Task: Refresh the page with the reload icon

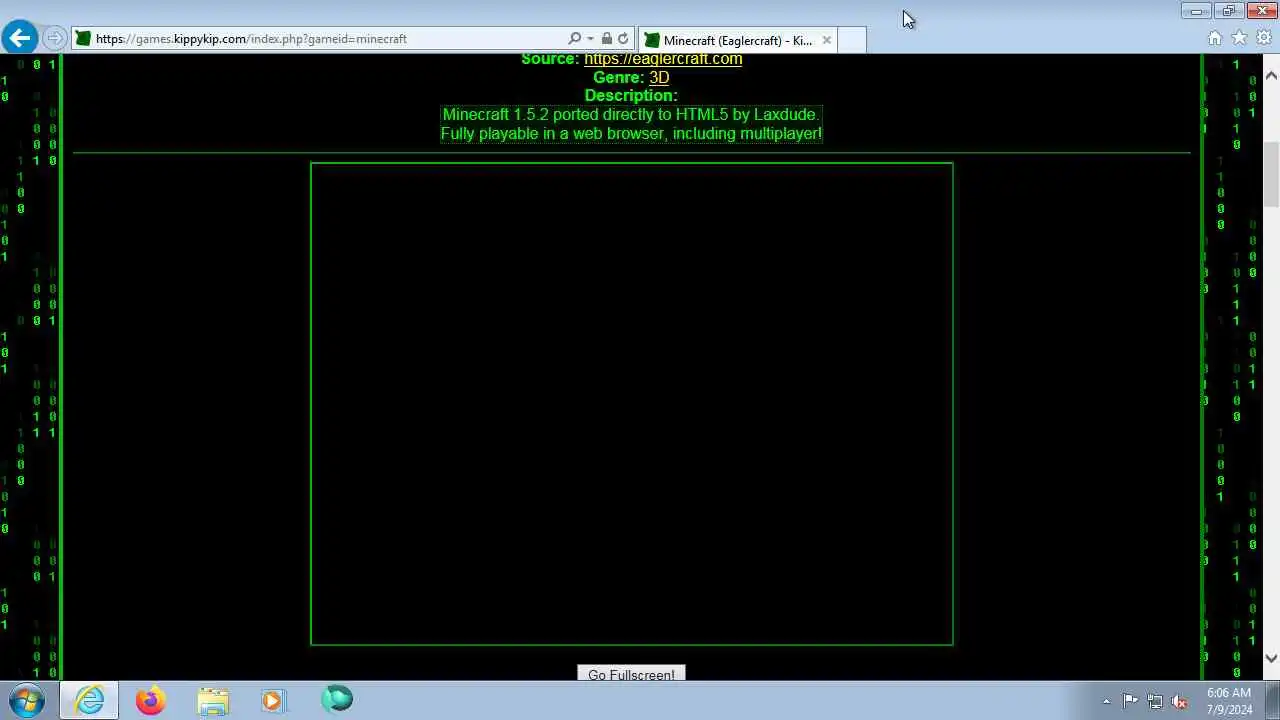Action: coord(623,39)
